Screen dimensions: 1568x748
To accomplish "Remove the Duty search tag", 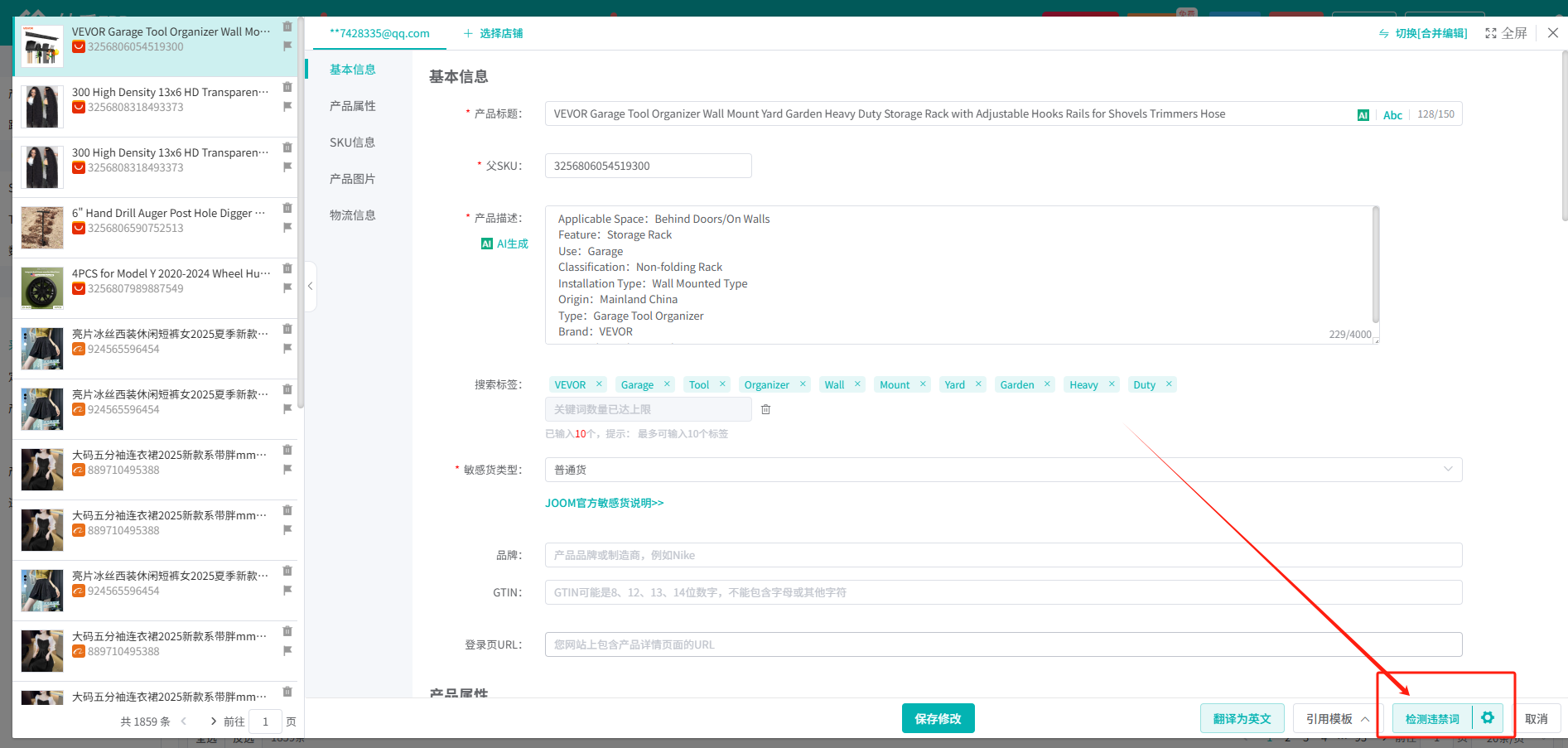I will 1169,384.
